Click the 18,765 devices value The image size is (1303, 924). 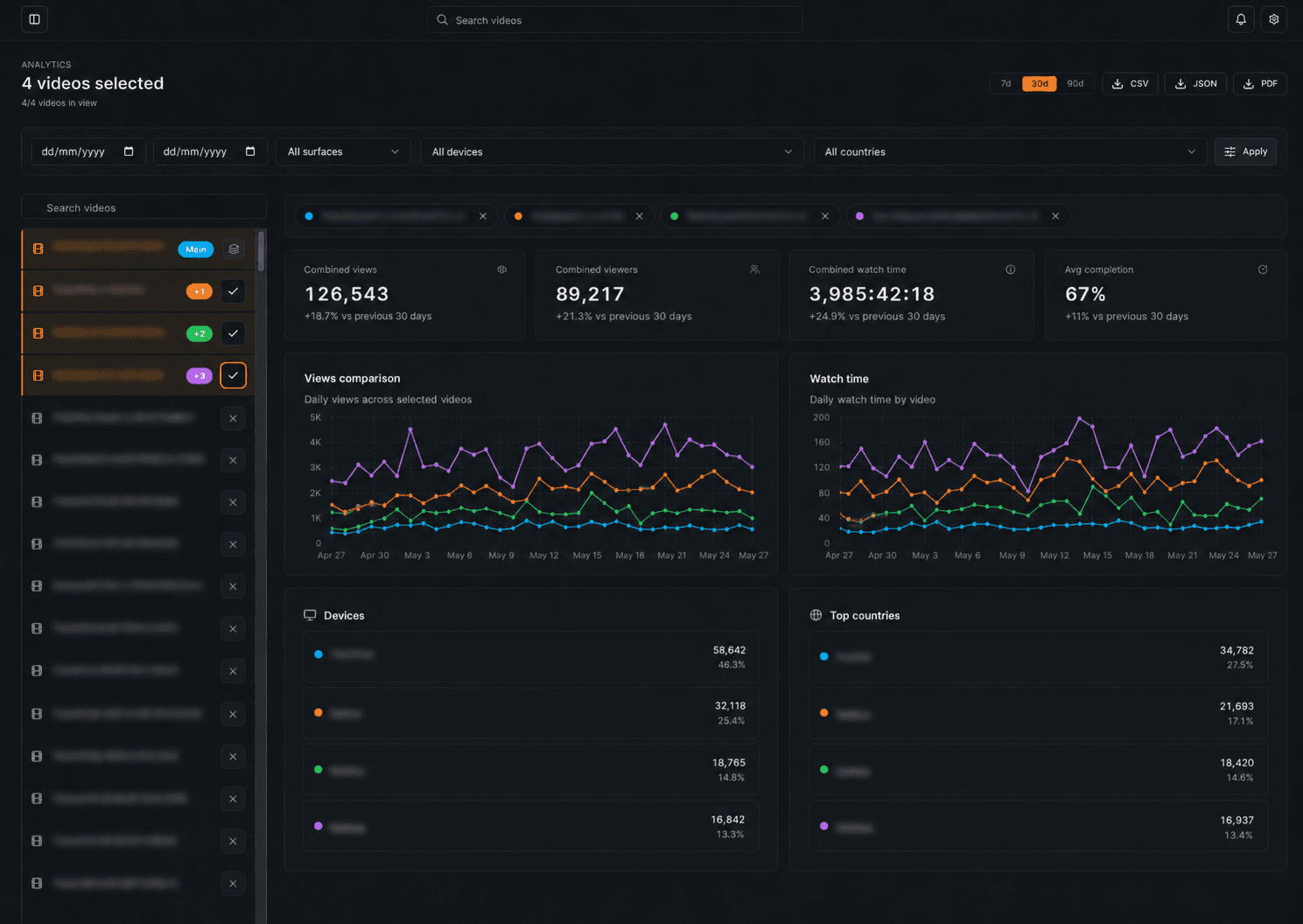click(x=729, y=763)
